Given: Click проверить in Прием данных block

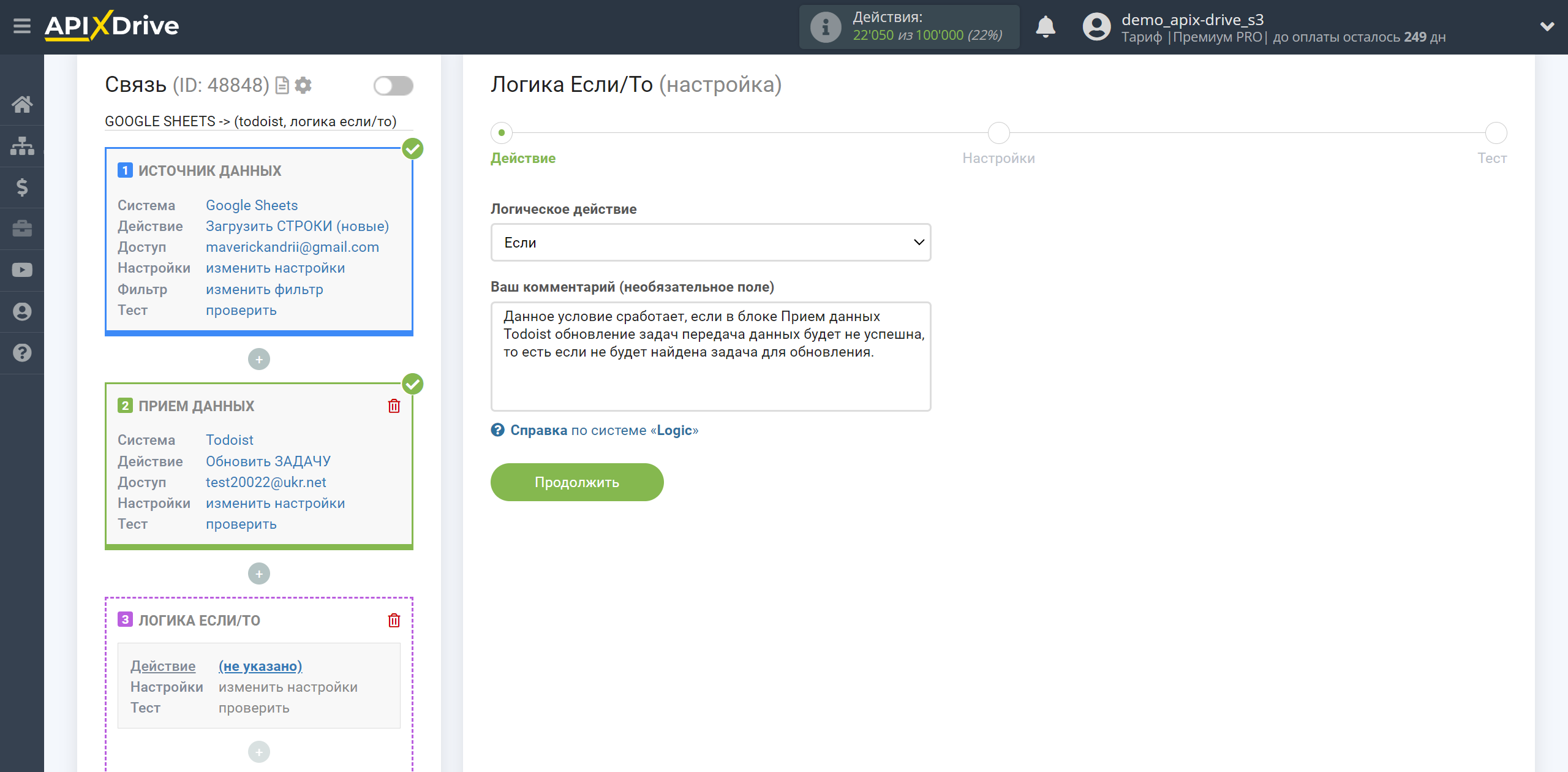Looking at the screenshot, I should (x=241, y=524).
